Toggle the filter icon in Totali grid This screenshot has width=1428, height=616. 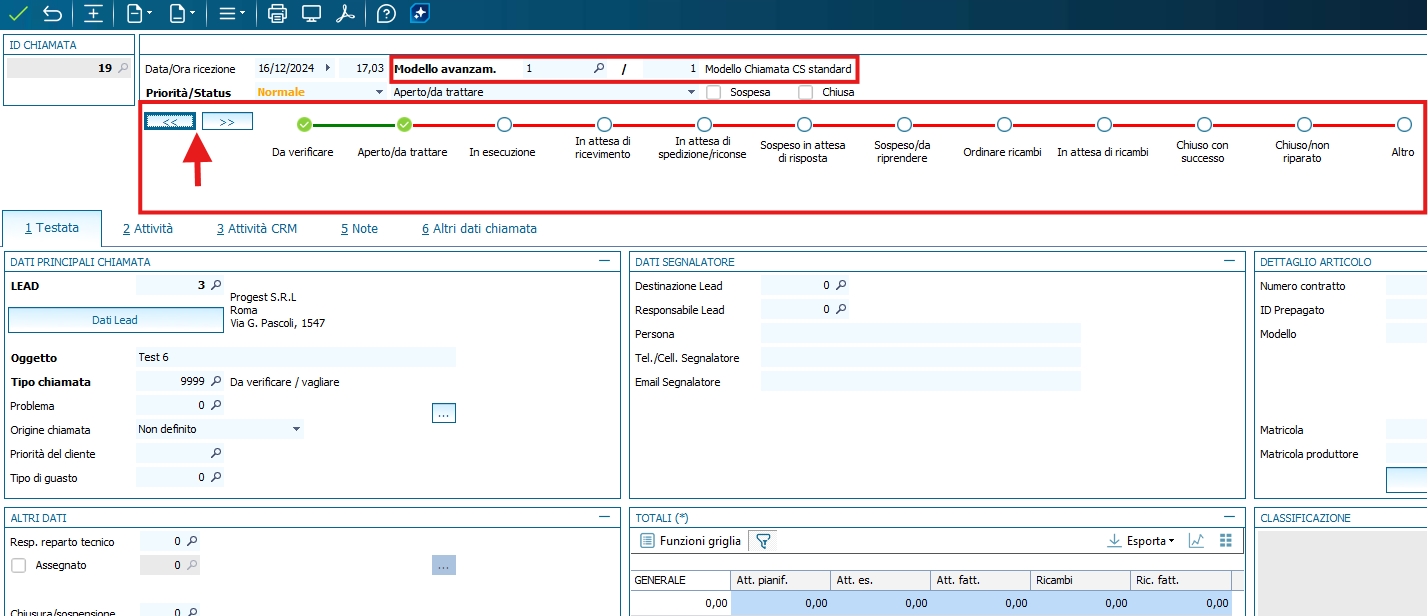pyautogui.click(x=763, y=541)
